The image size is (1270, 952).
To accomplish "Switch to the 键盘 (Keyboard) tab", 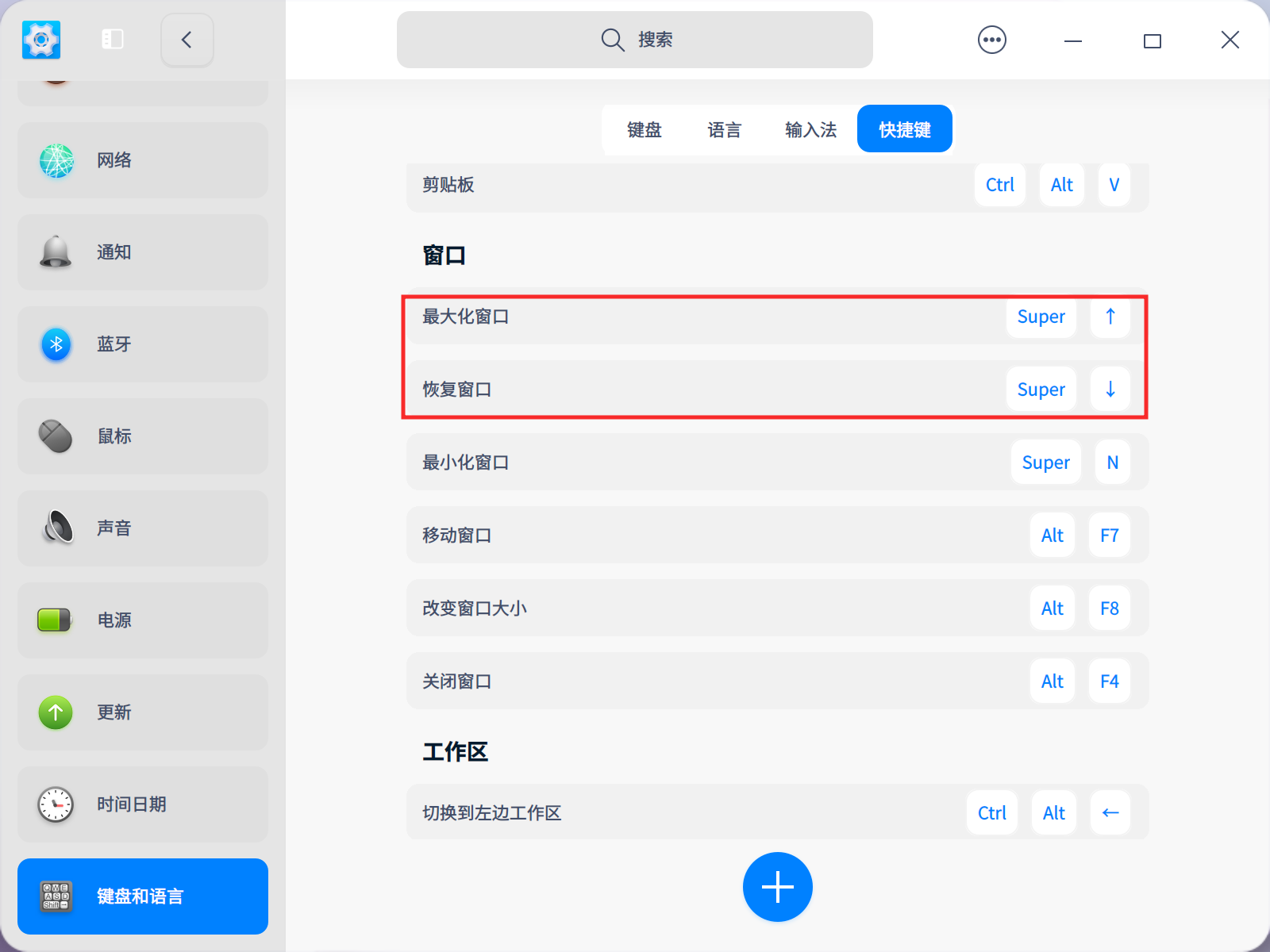I will [x=643, y=129].
